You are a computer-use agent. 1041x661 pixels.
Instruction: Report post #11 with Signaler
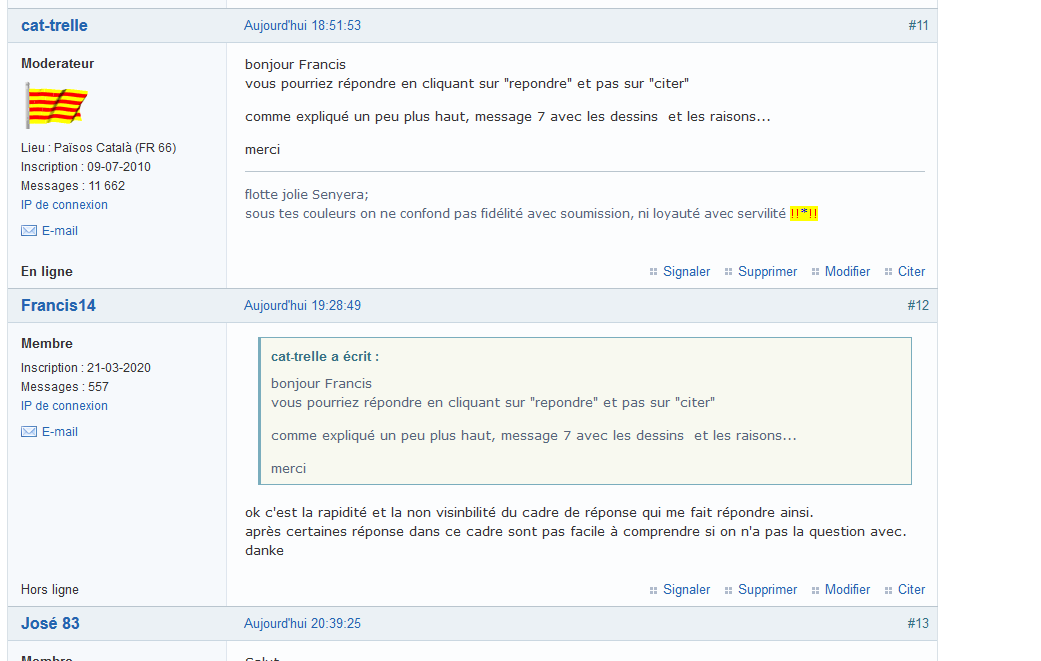(686, 271)
